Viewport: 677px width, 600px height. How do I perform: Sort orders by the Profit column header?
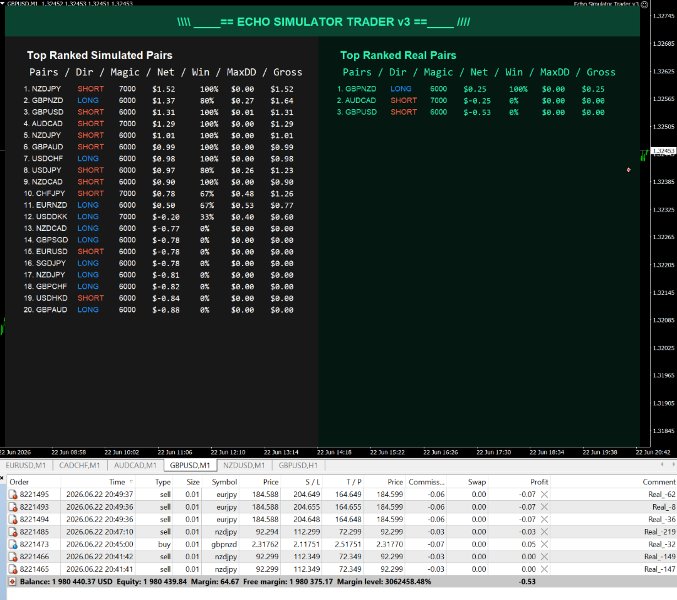(539, 482)
